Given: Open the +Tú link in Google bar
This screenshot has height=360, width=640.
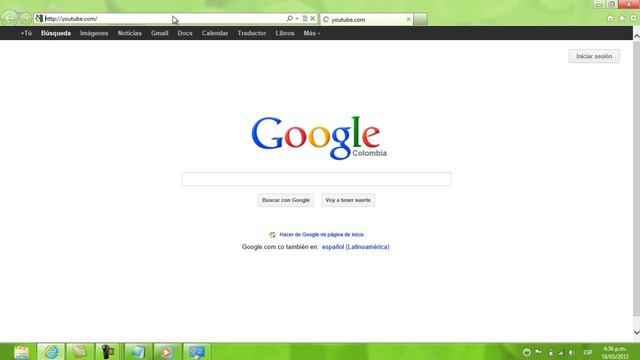Looking at the screenshot, I should pos(26,33).
